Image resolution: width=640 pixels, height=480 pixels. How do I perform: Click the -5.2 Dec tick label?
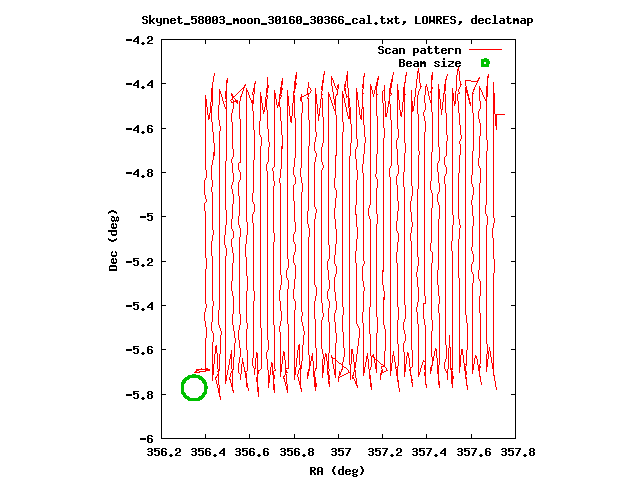click(140, 262)
